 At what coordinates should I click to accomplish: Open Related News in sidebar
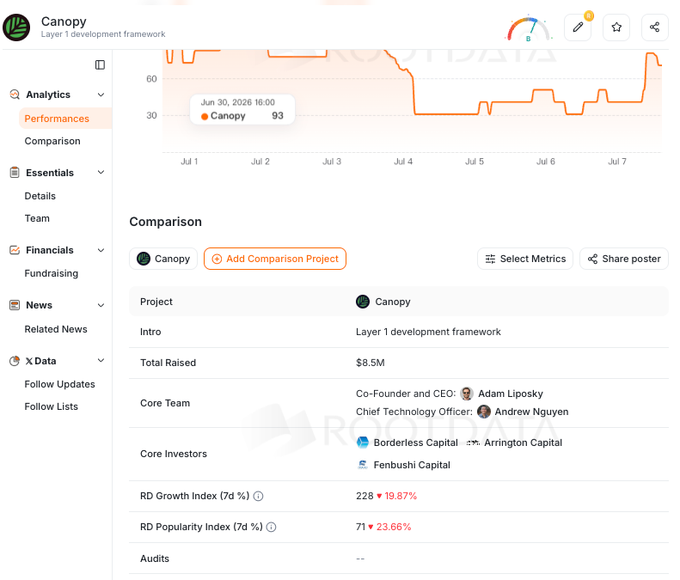tap(56, 329)
